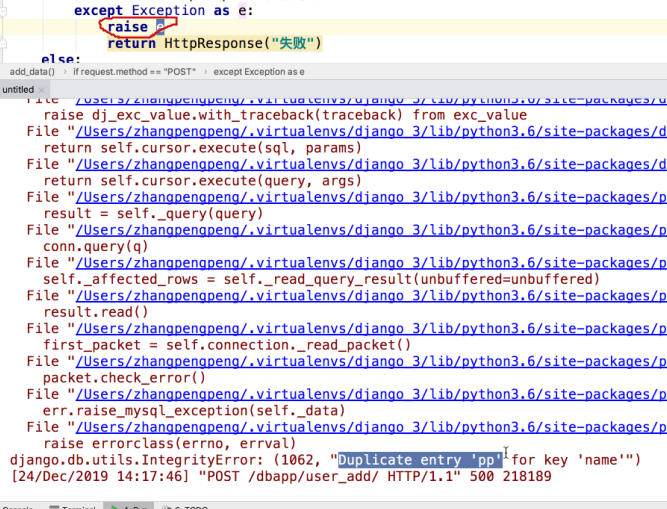Click the 'except Exception as e:' code line
This screenshot has width=667, height=509.
point(164,10)
